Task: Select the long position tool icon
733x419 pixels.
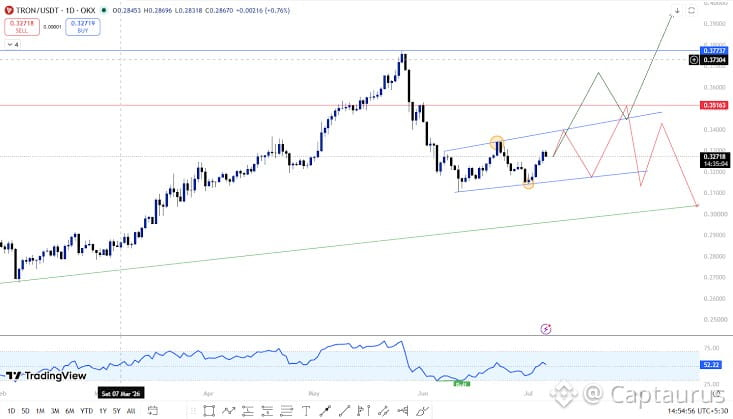Action: click(248, 411)
